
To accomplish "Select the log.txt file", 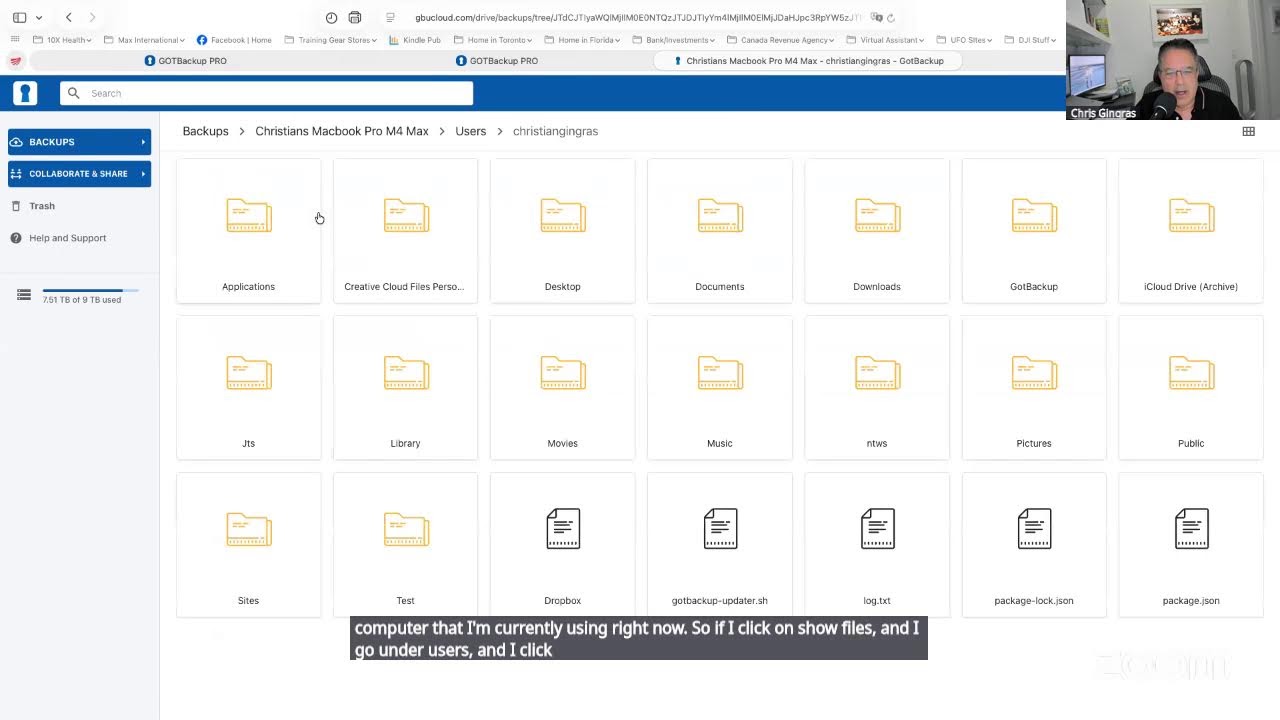I will point(877,545).
